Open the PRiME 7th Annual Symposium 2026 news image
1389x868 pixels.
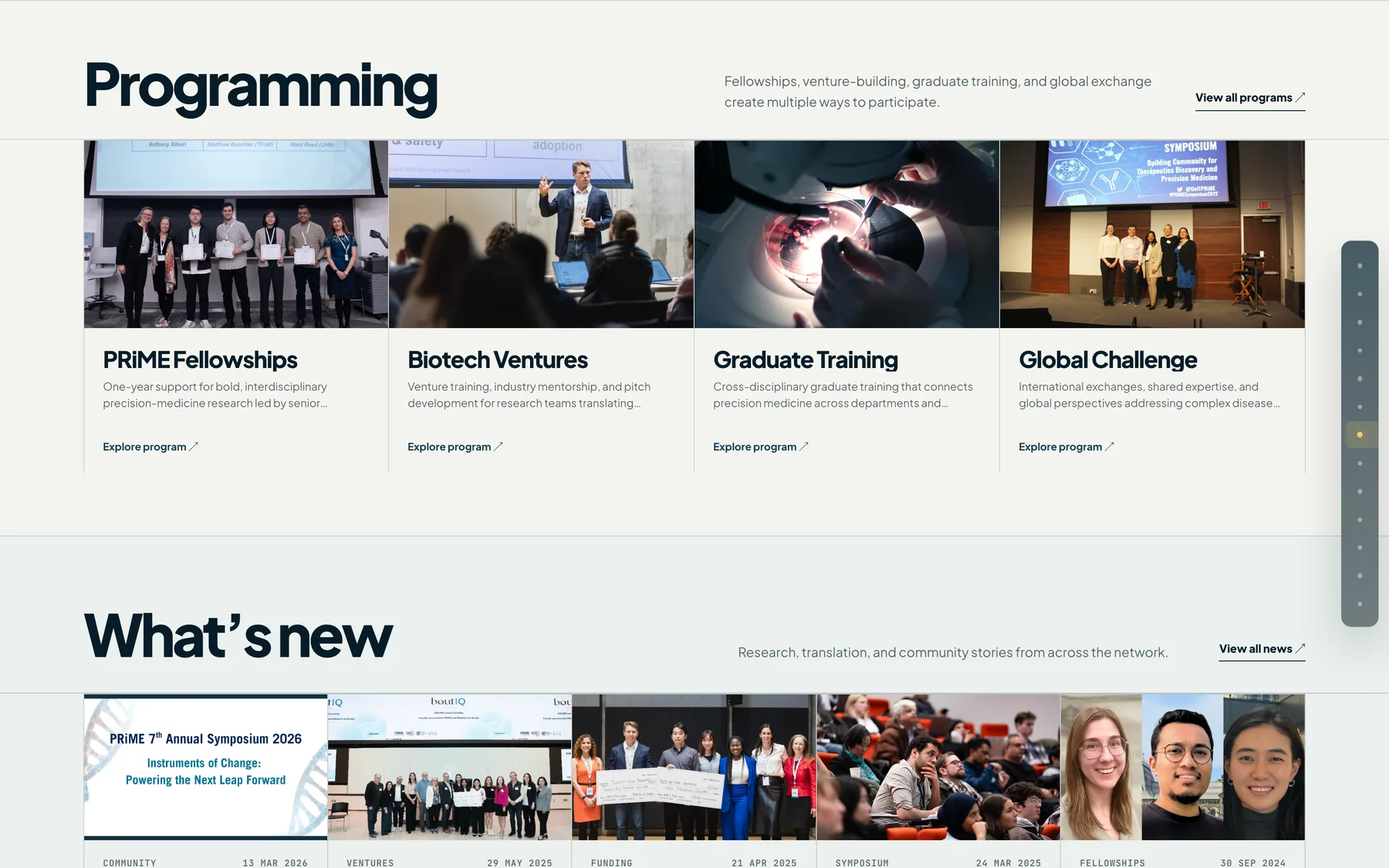click(x=205, y=767)
